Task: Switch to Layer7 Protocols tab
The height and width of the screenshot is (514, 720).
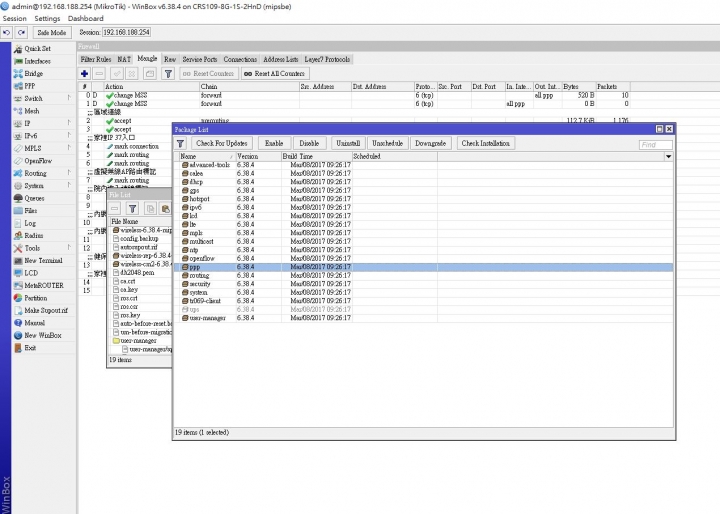Action: tap(327, 59)
